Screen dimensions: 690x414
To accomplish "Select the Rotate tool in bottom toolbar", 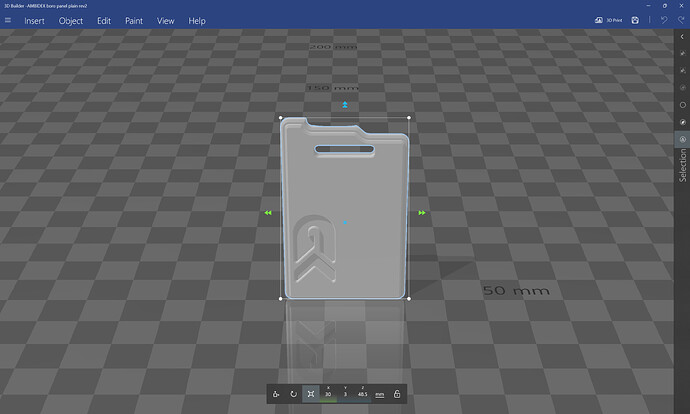I will tap(293, 394).
